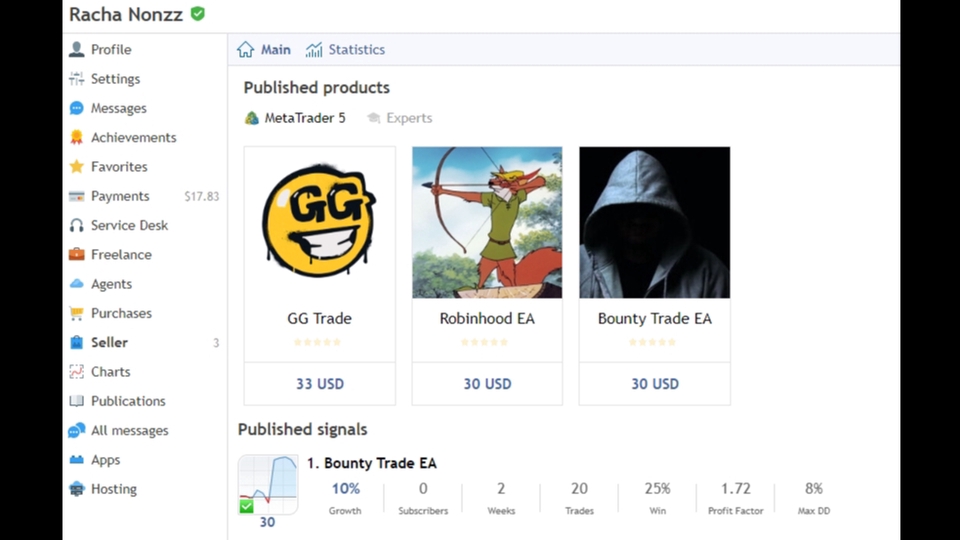This screenshot has height=540, width=960.
Task: Click the Purchases cart icon
Action: pyautogui.click(x=77, y=313)
